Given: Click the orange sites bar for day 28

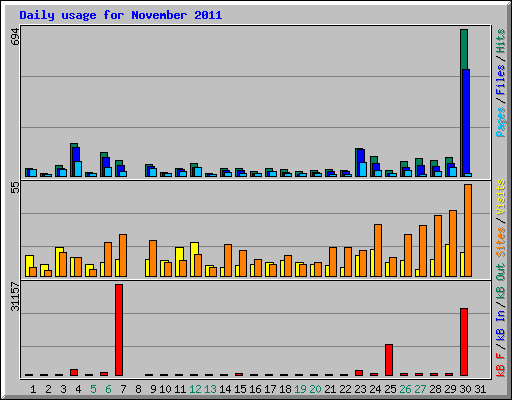Looking at the screenshot, I should tap(438, 246).
